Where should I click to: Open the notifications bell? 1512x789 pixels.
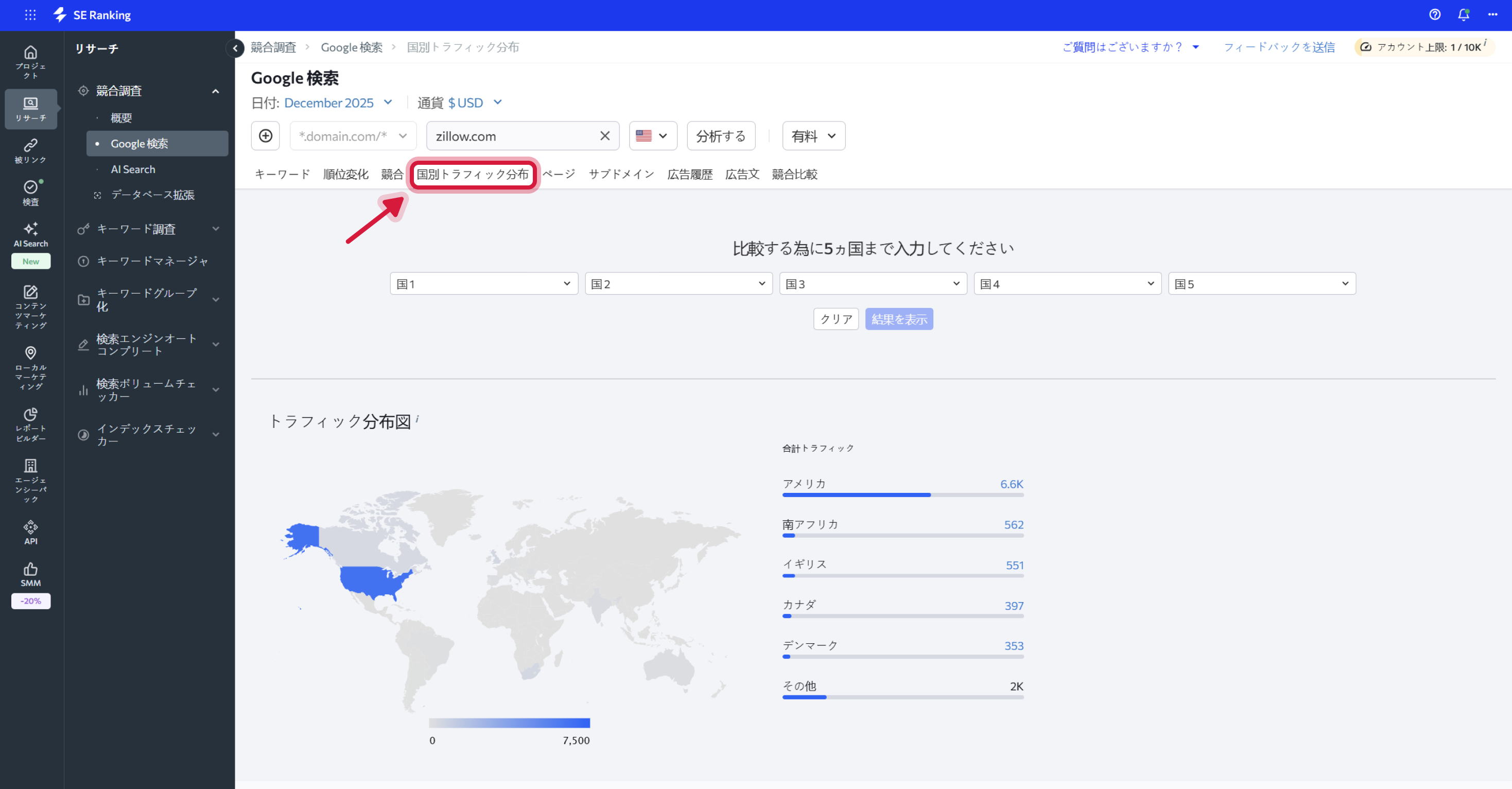click(1463, 14)
